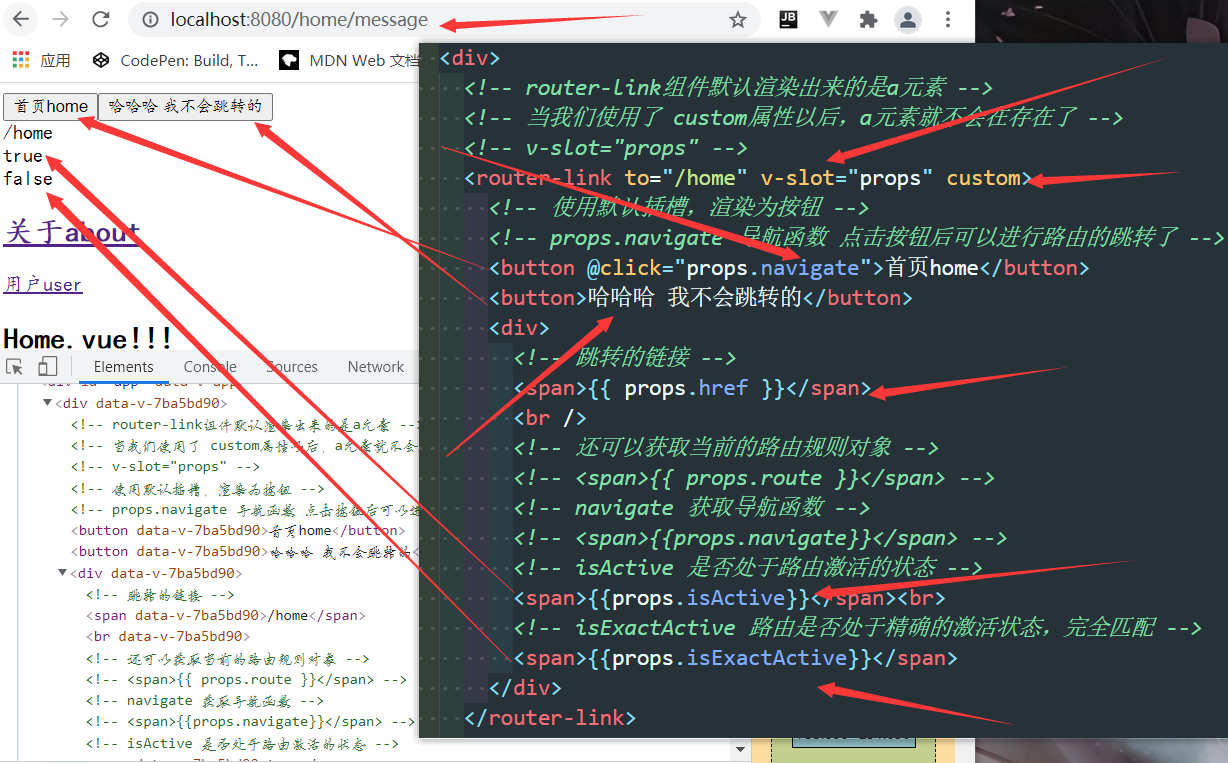Open the Chrome profile avatar
The width and height of the screenshot is (1228, 763).
point(908,19)
